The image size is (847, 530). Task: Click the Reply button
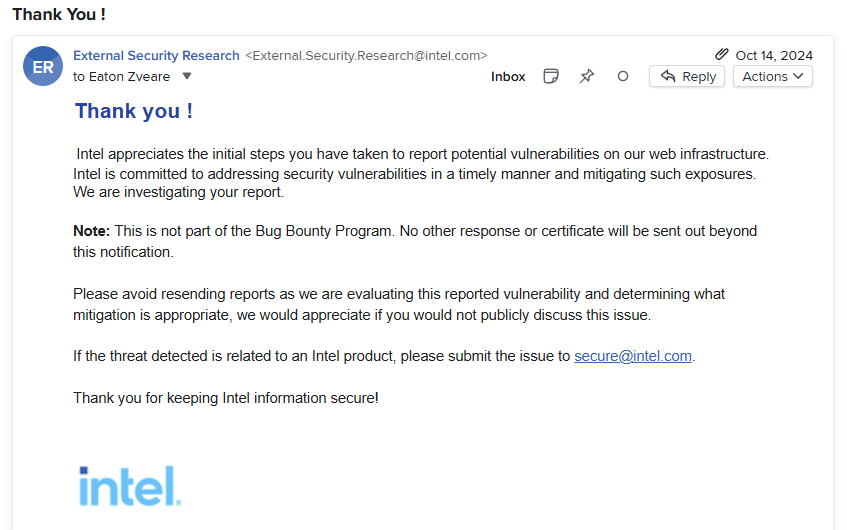[688, 76]
